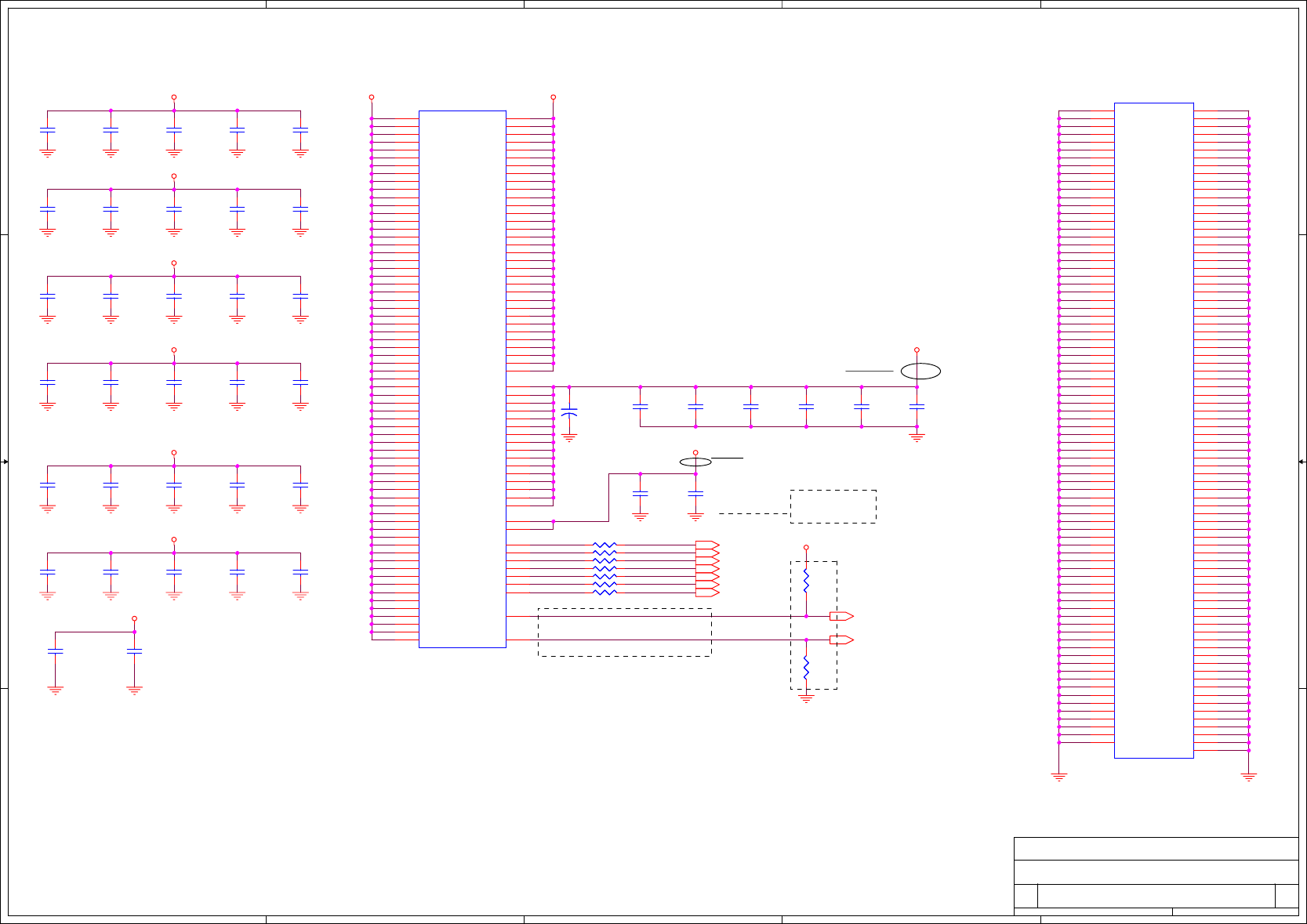1307x924 pixels.
Task: Click power circle of the bottom-left two-capacitor group
Action: (134, 618)
